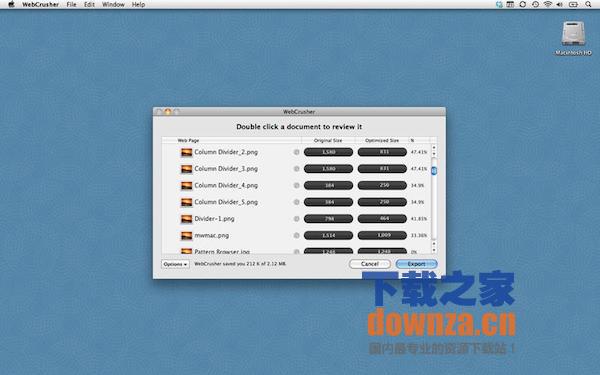The width and height of the screenshot is (600, 375).
Task: Select the Column Divider_2.png file name
Action: [x=226, y=152]
